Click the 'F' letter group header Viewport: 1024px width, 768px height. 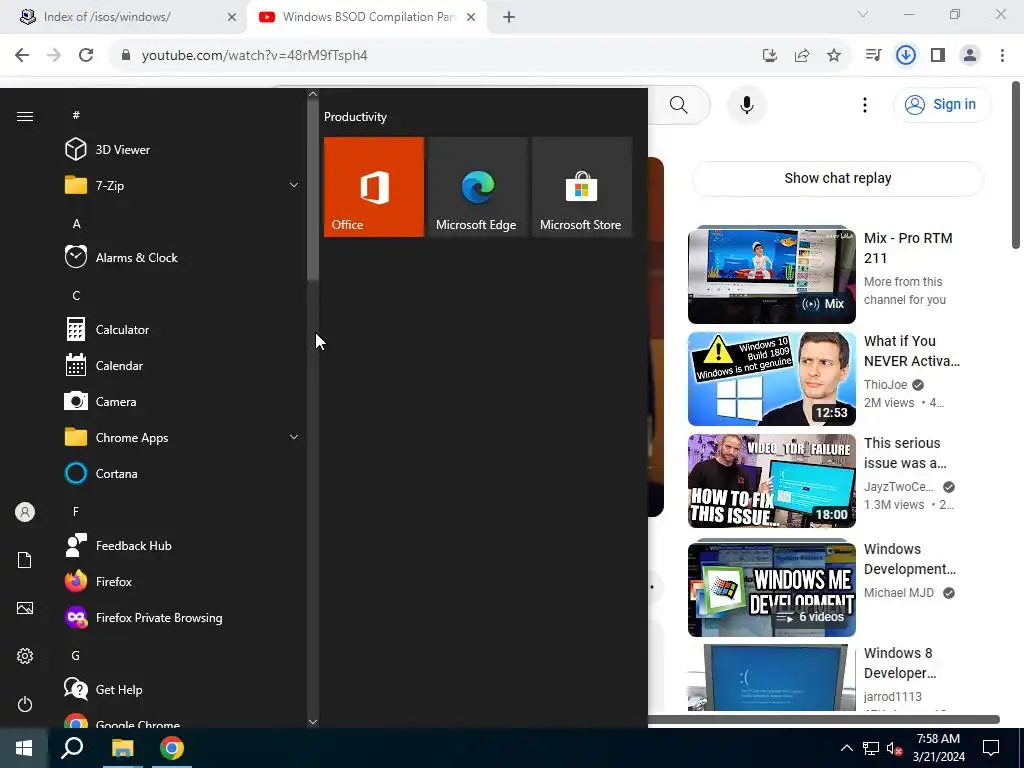(x=76, y=511)
